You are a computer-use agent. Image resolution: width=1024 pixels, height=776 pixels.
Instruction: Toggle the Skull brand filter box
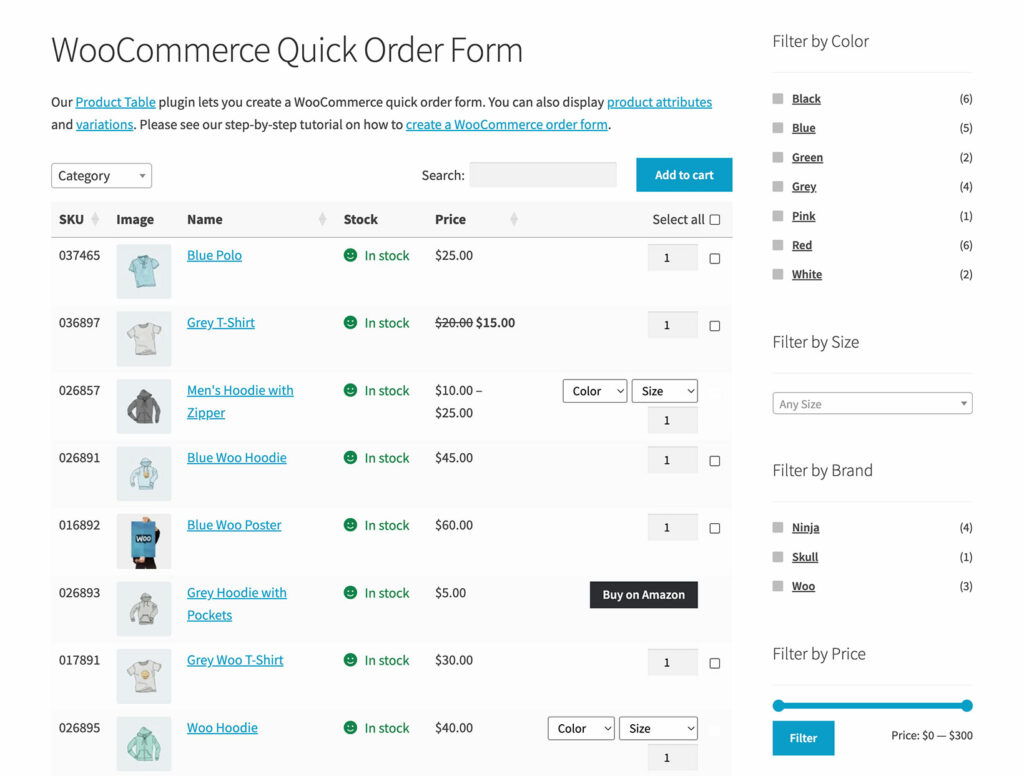click(778, 557)
